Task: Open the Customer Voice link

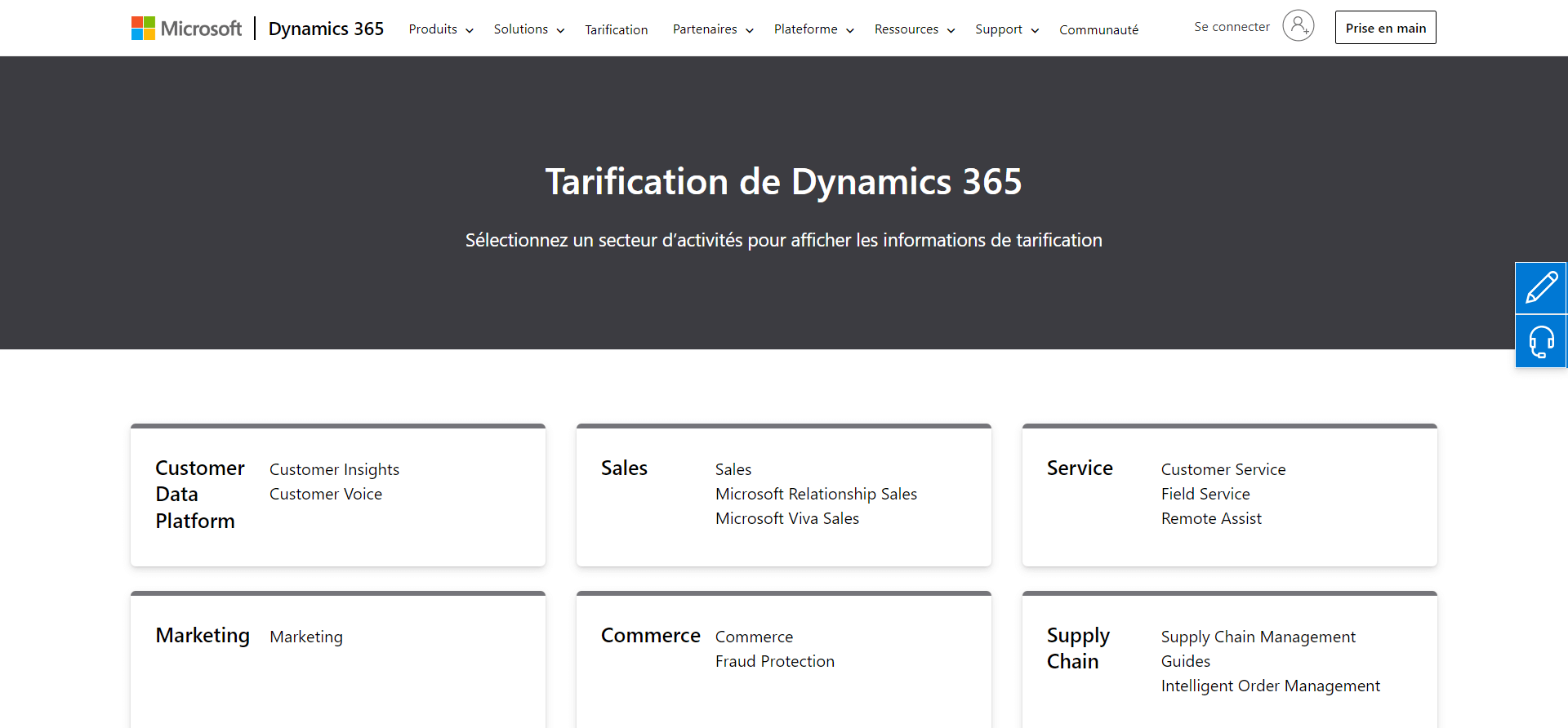Action: (x=326, y=494)
